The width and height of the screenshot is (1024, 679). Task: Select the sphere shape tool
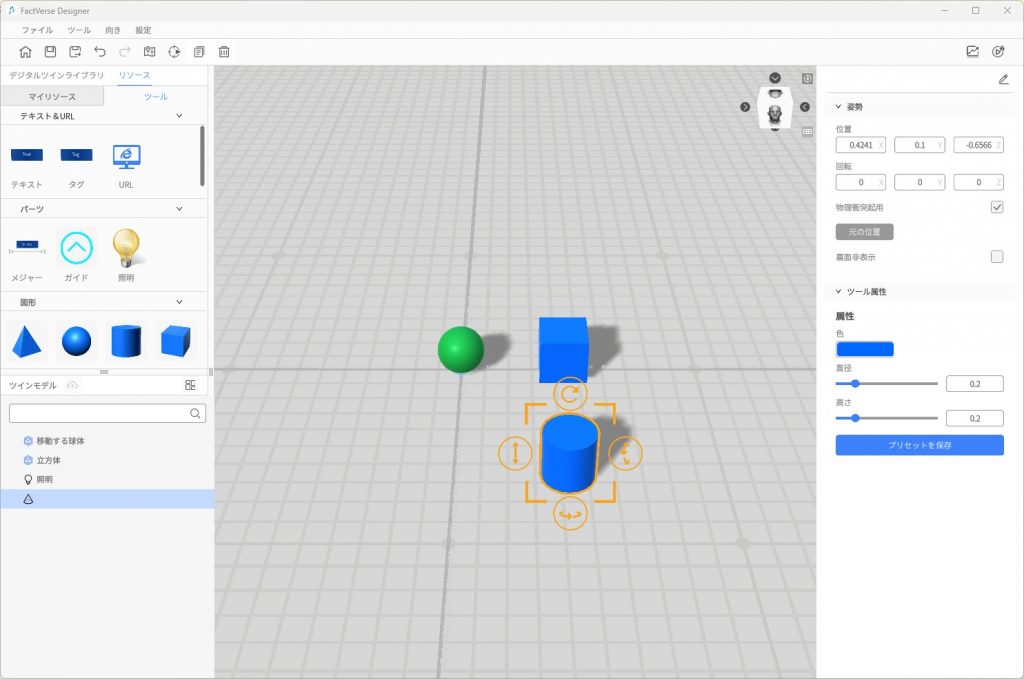[x=76, y=342]
